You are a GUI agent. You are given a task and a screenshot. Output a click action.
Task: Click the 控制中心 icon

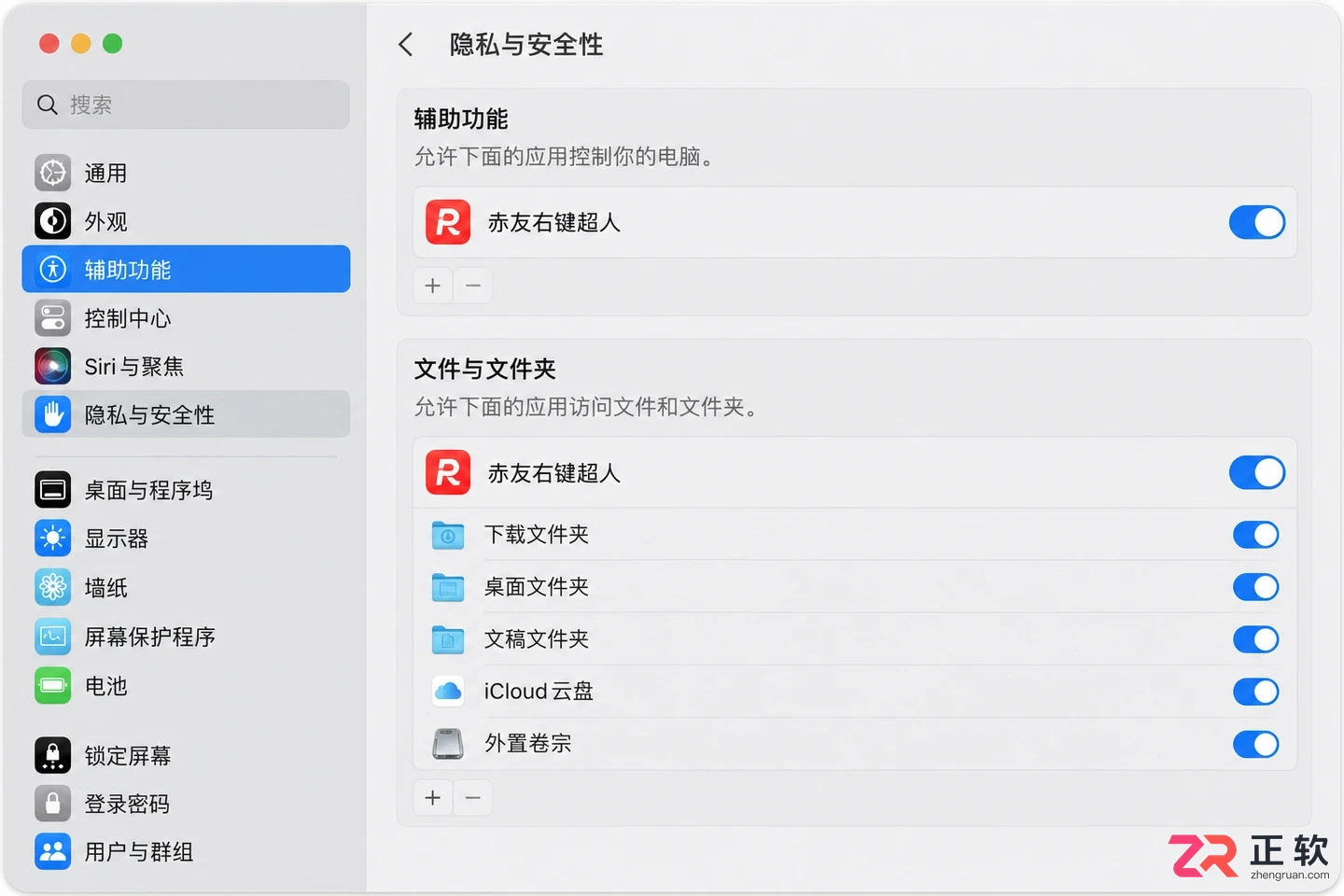tap(53, 318)
